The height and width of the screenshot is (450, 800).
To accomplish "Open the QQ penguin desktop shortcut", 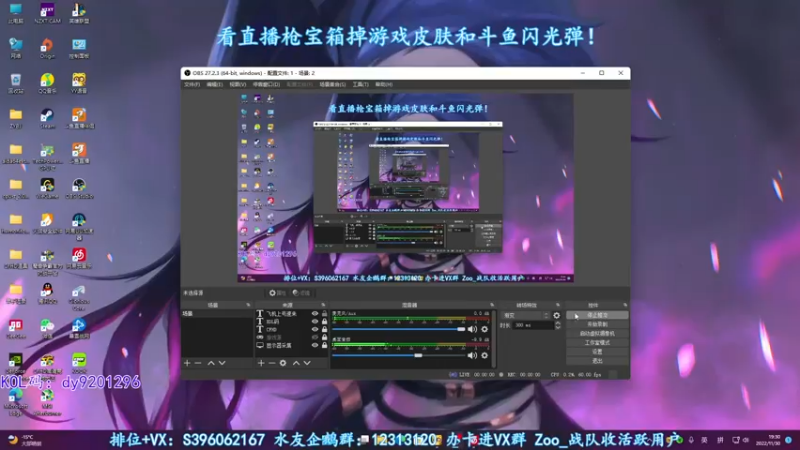I will pyautogui.click(x=47, y=293).
